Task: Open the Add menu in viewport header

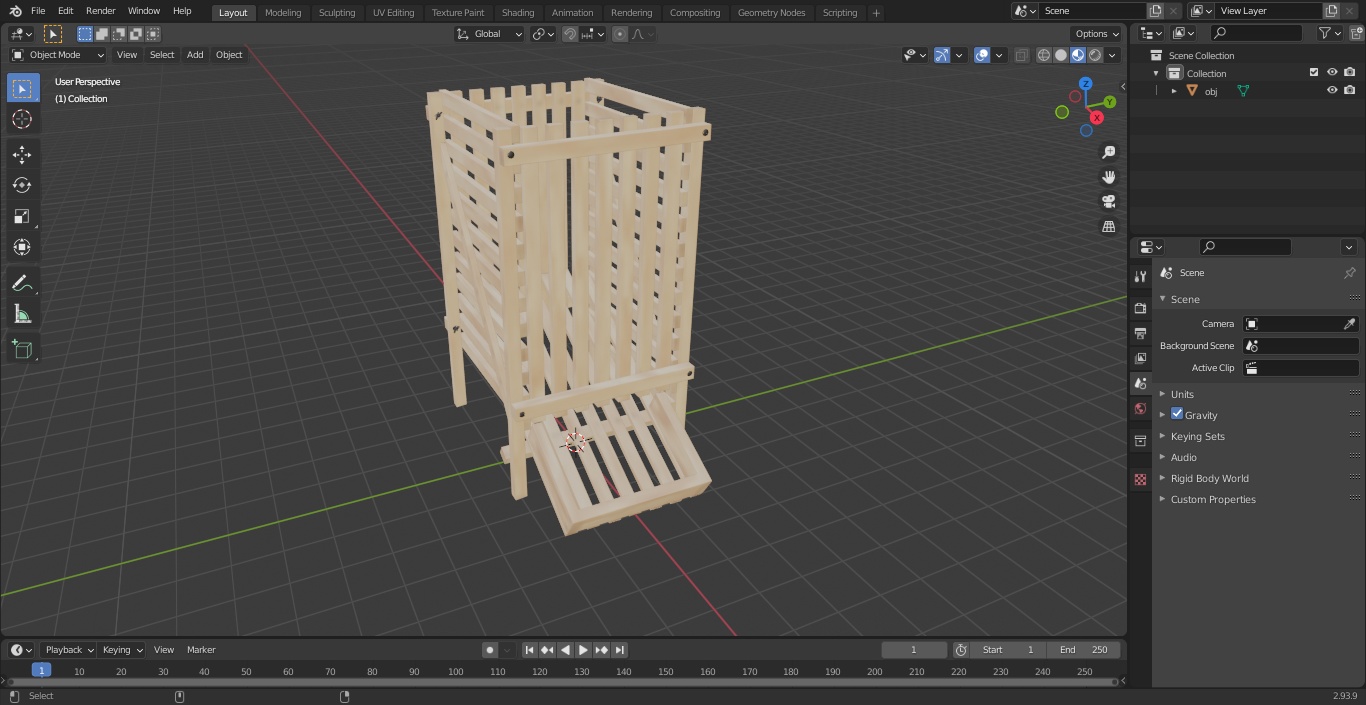Action: click(x=195, y=55)
